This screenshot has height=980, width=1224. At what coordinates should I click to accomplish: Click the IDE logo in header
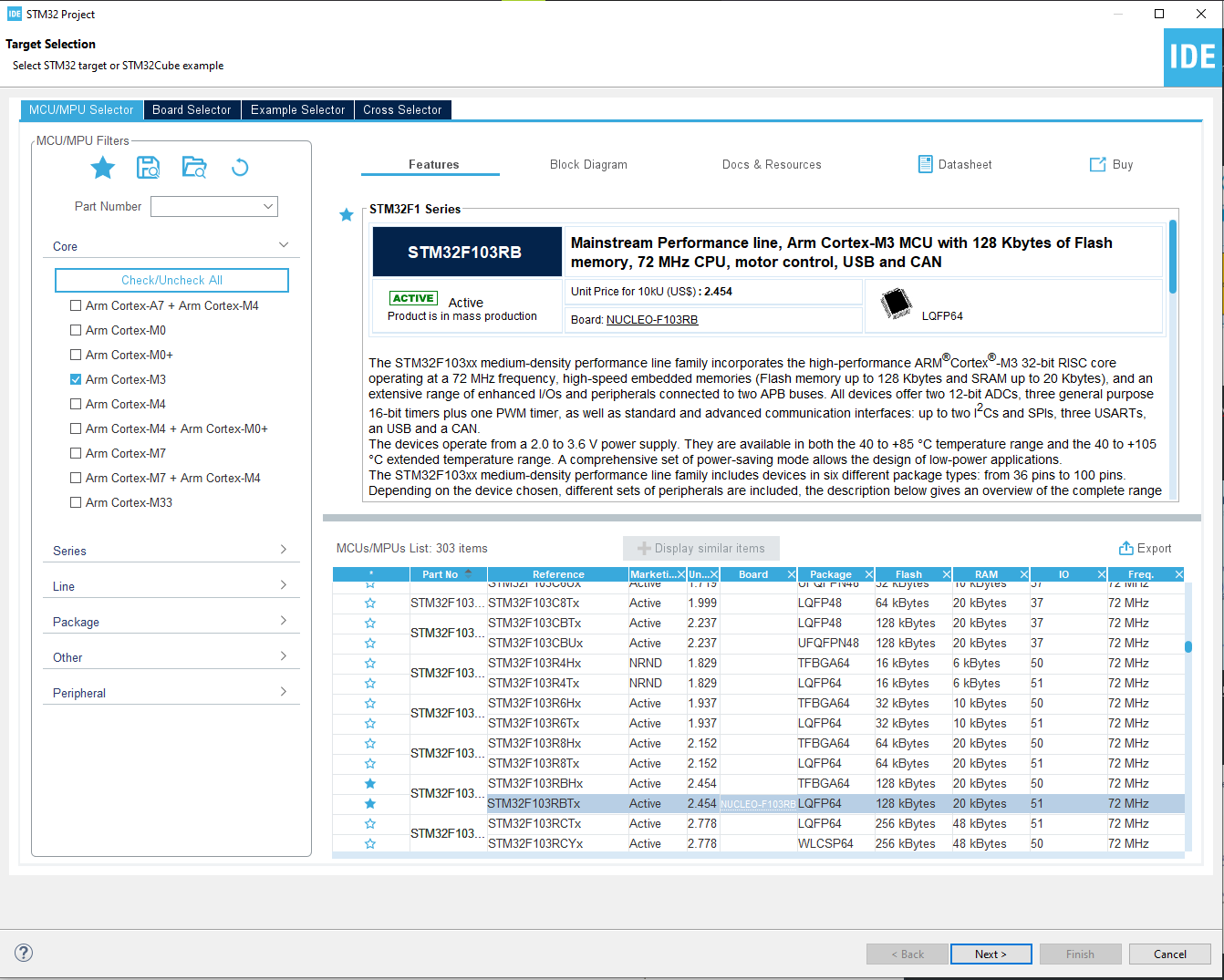[1193, 57]
